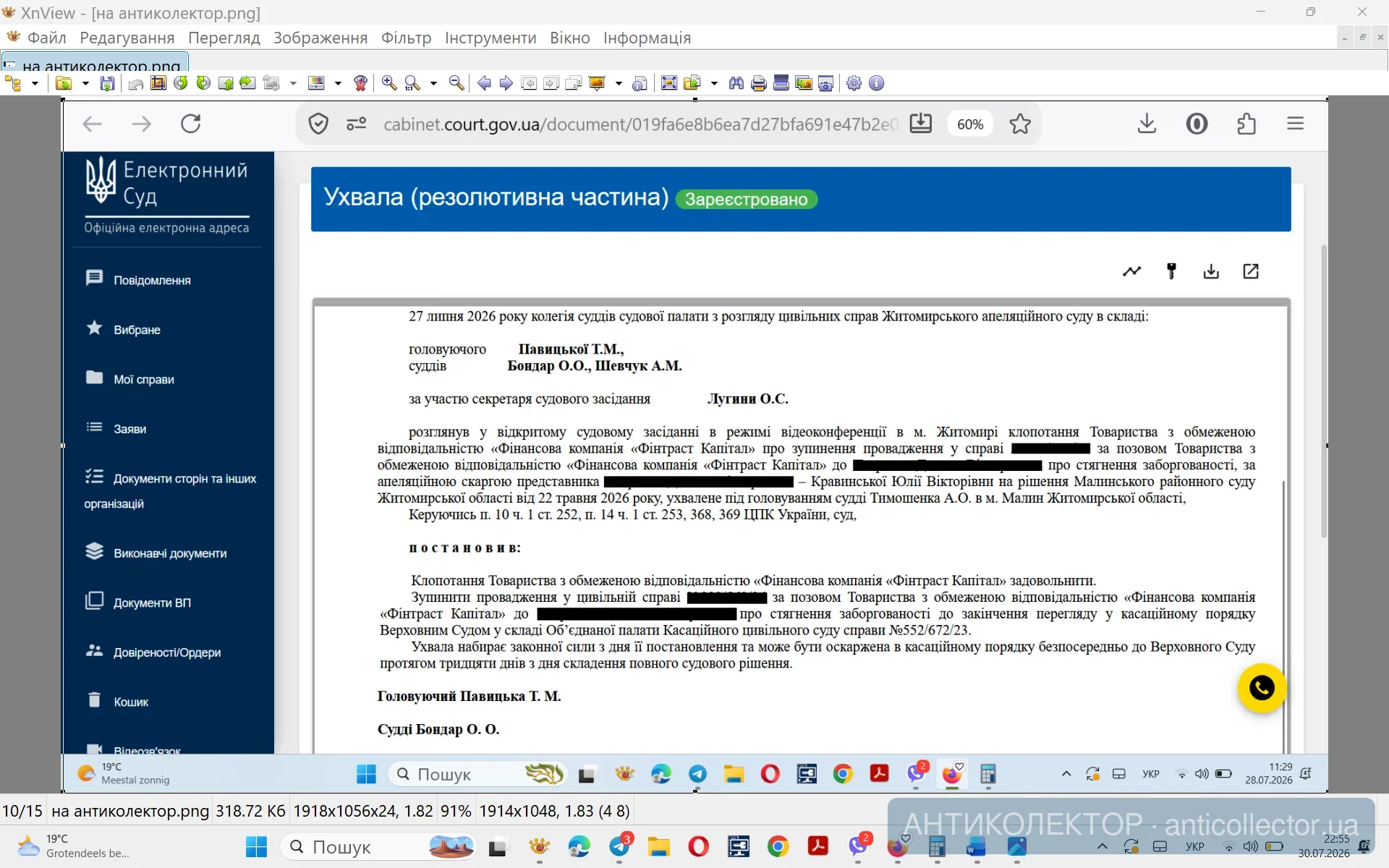Open the Файл menu
This screenshot has width=1389, height=868.
tap(46, 38)
